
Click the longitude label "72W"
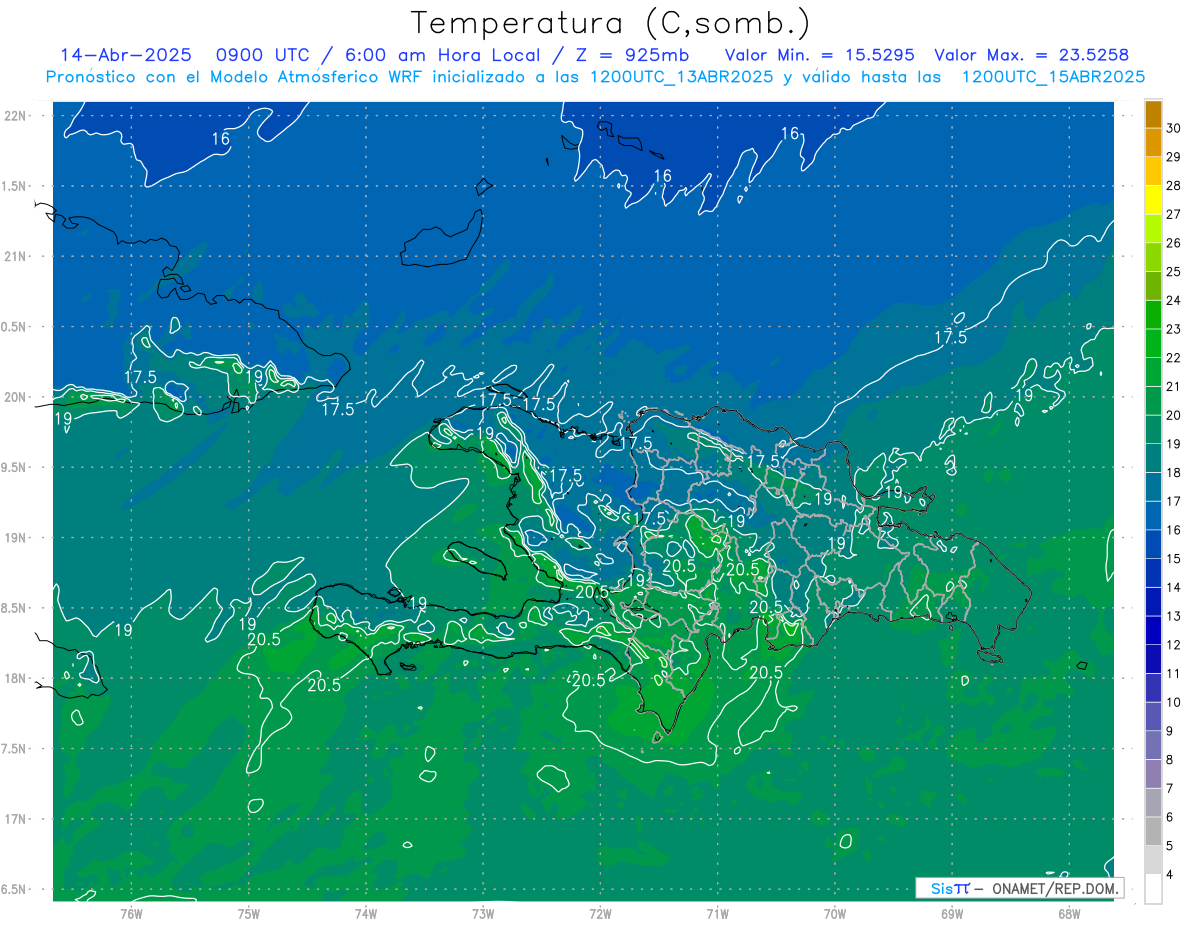click(x=600, y=913)
